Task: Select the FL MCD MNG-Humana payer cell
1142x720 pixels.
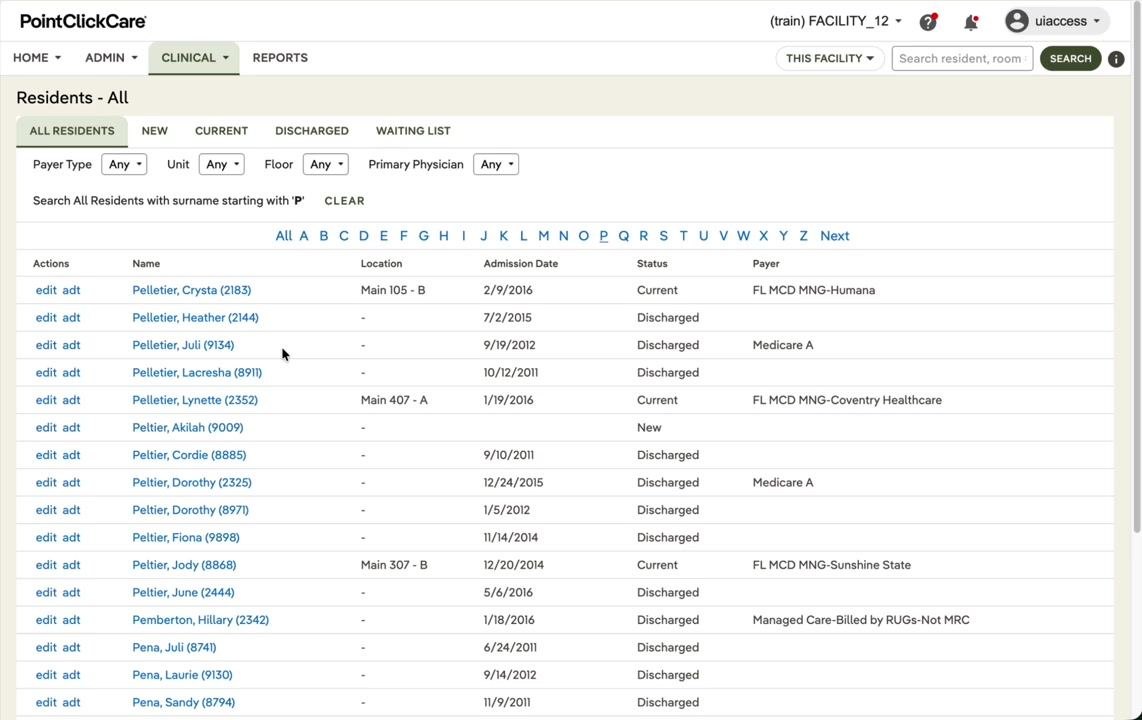Action: pos(814,290)
